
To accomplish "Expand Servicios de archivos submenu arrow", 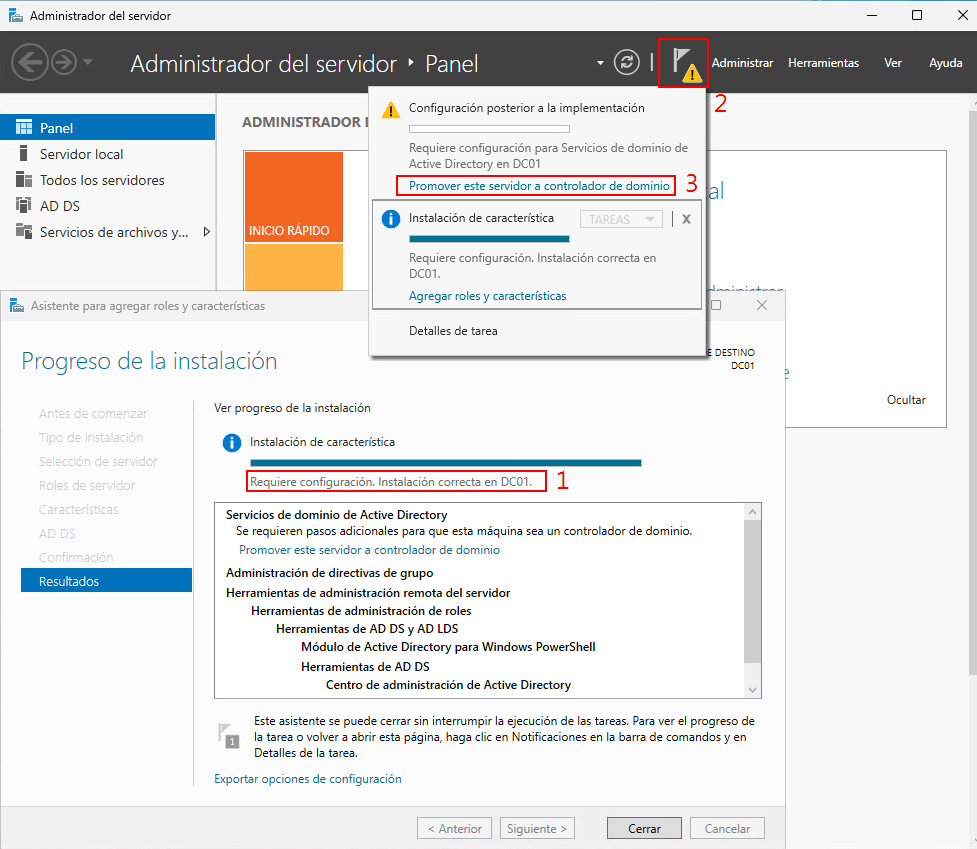I will [x=207, y=232].
